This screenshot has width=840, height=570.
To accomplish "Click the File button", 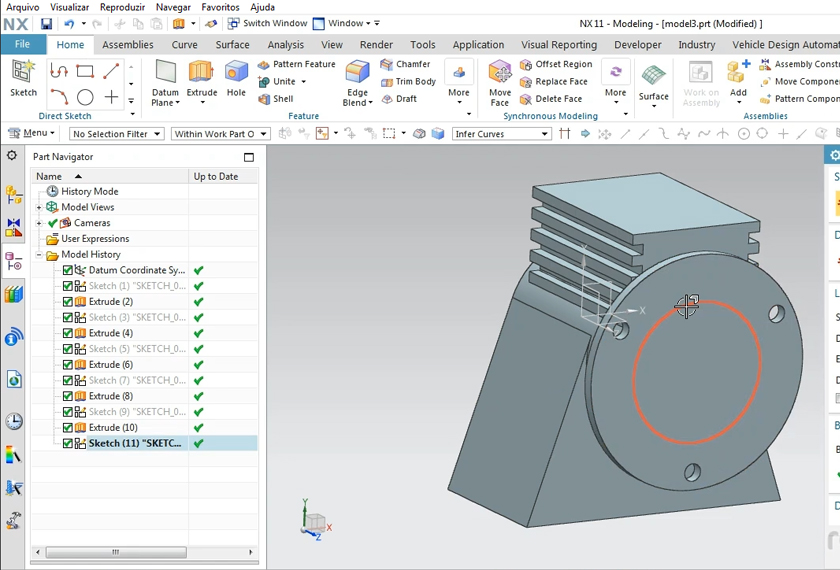I will (x=22, y=45).
